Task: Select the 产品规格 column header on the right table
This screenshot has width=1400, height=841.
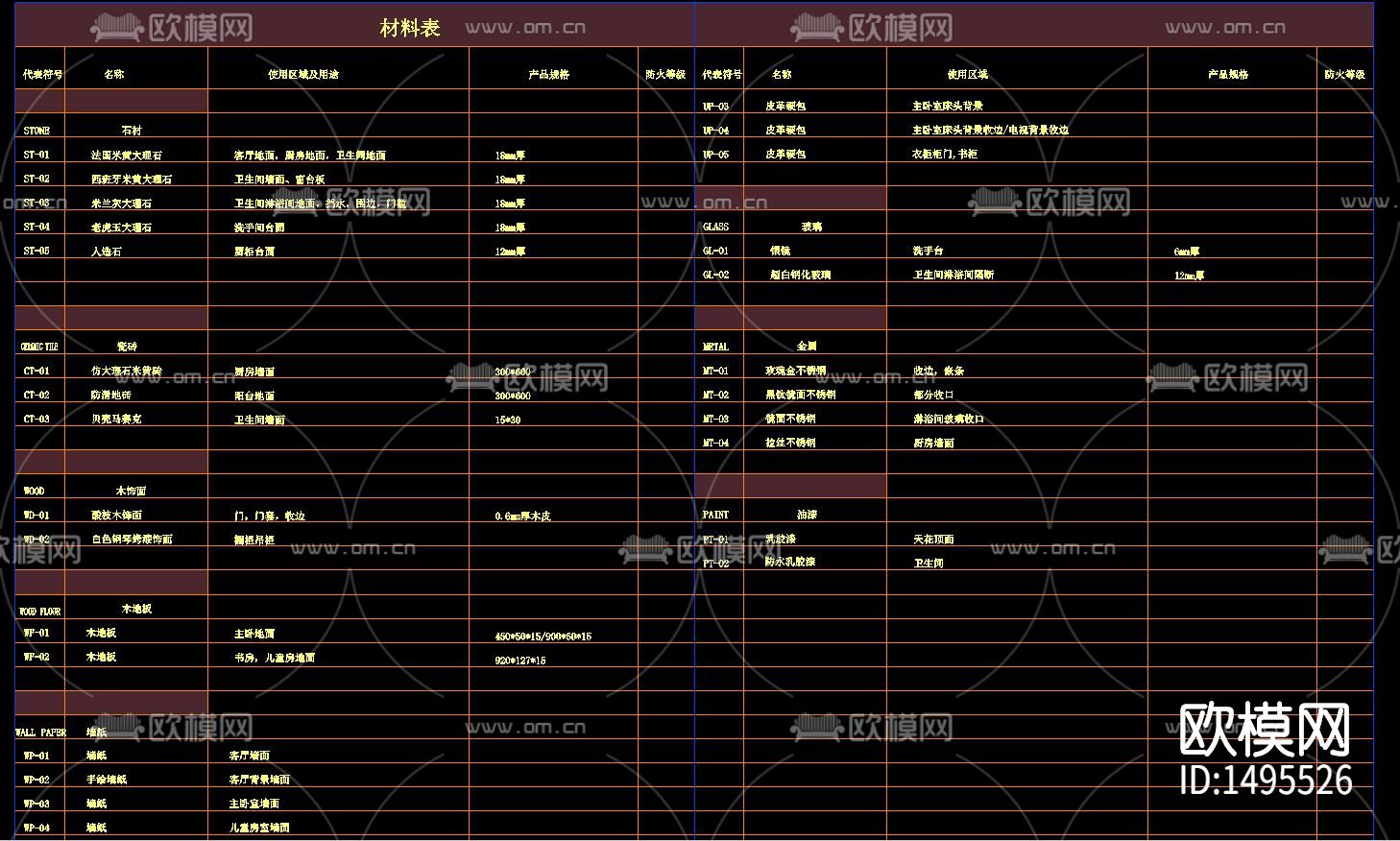Action: tap(1227, 72)
